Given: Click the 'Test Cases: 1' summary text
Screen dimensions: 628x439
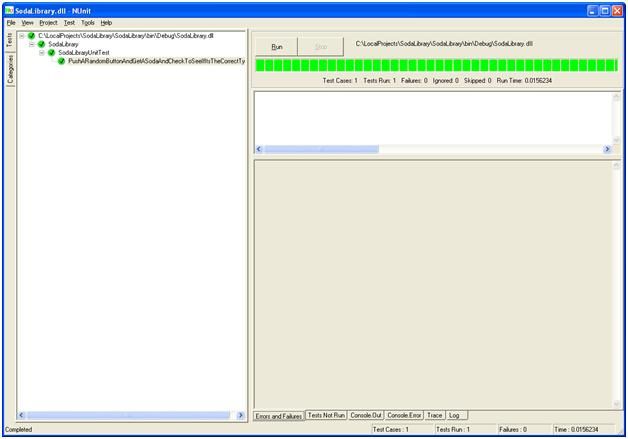Looking at the screenshot, I should click(x=340, y=81).
